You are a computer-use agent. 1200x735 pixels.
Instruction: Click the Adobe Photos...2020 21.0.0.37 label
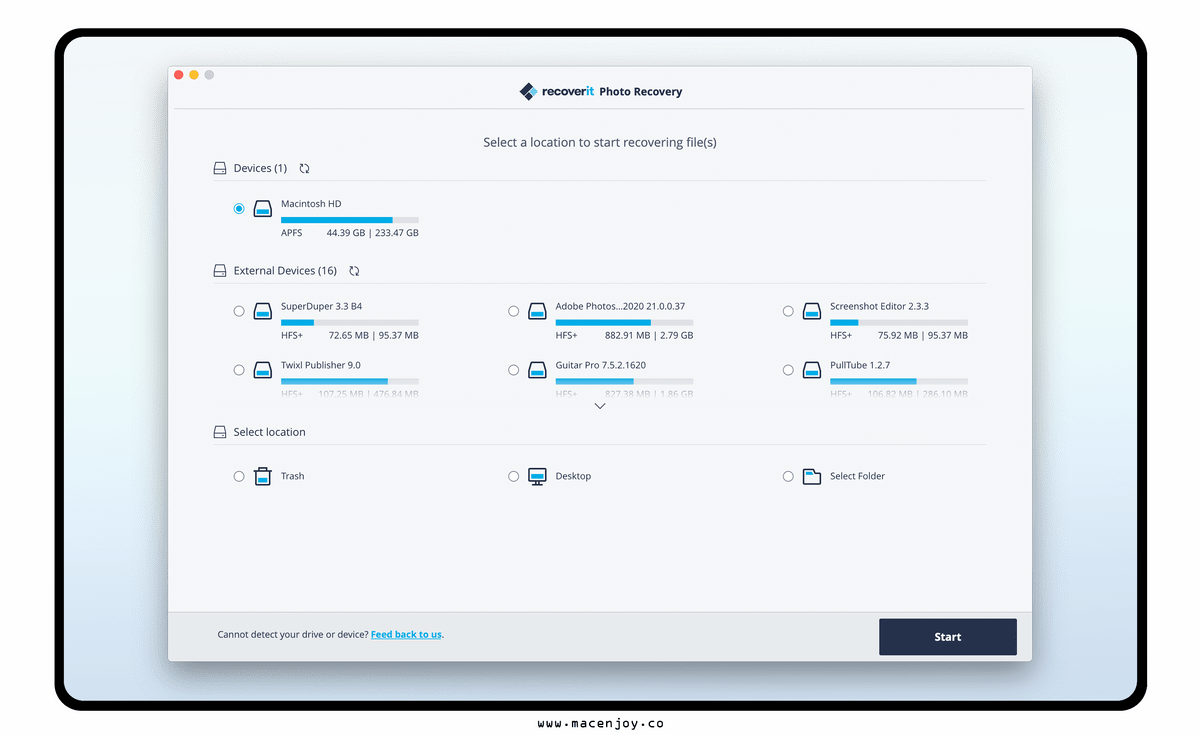pyautogui.click(x=620, y=306)
